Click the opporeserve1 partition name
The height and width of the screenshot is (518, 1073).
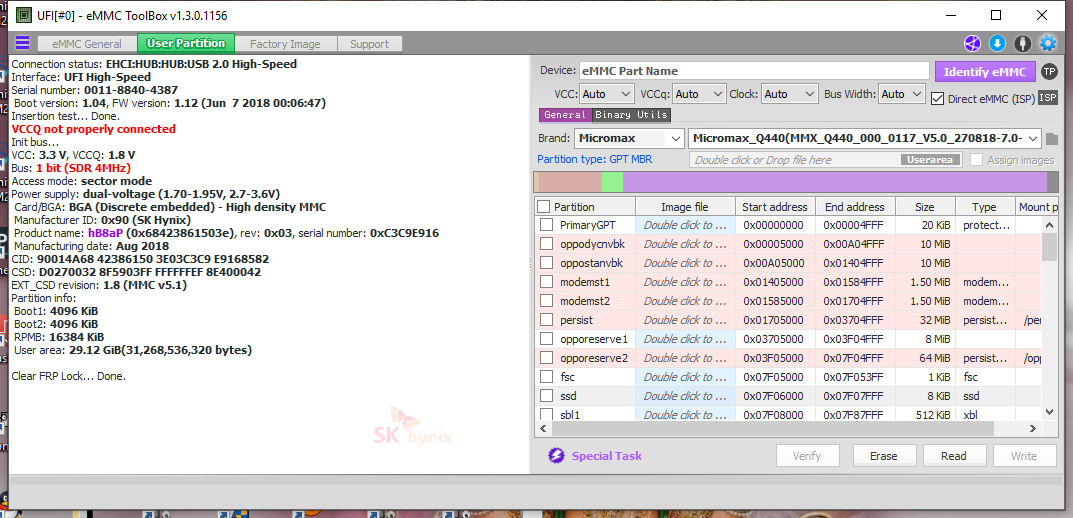pyautogui.click(x=593, y=339)
